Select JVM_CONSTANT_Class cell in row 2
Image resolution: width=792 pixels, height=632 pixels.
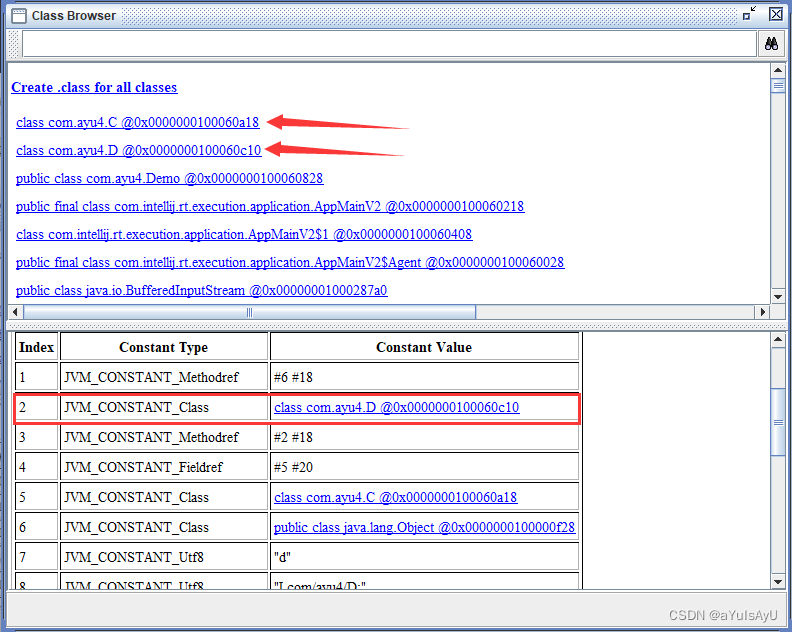(x=164, y=407)
